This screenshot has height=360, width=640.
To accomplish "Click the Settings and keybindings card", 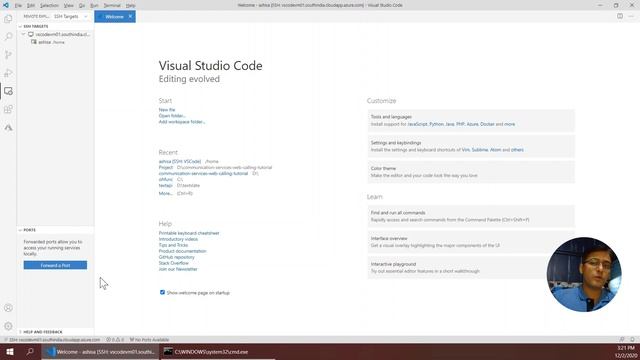I will tap(471, 146).
